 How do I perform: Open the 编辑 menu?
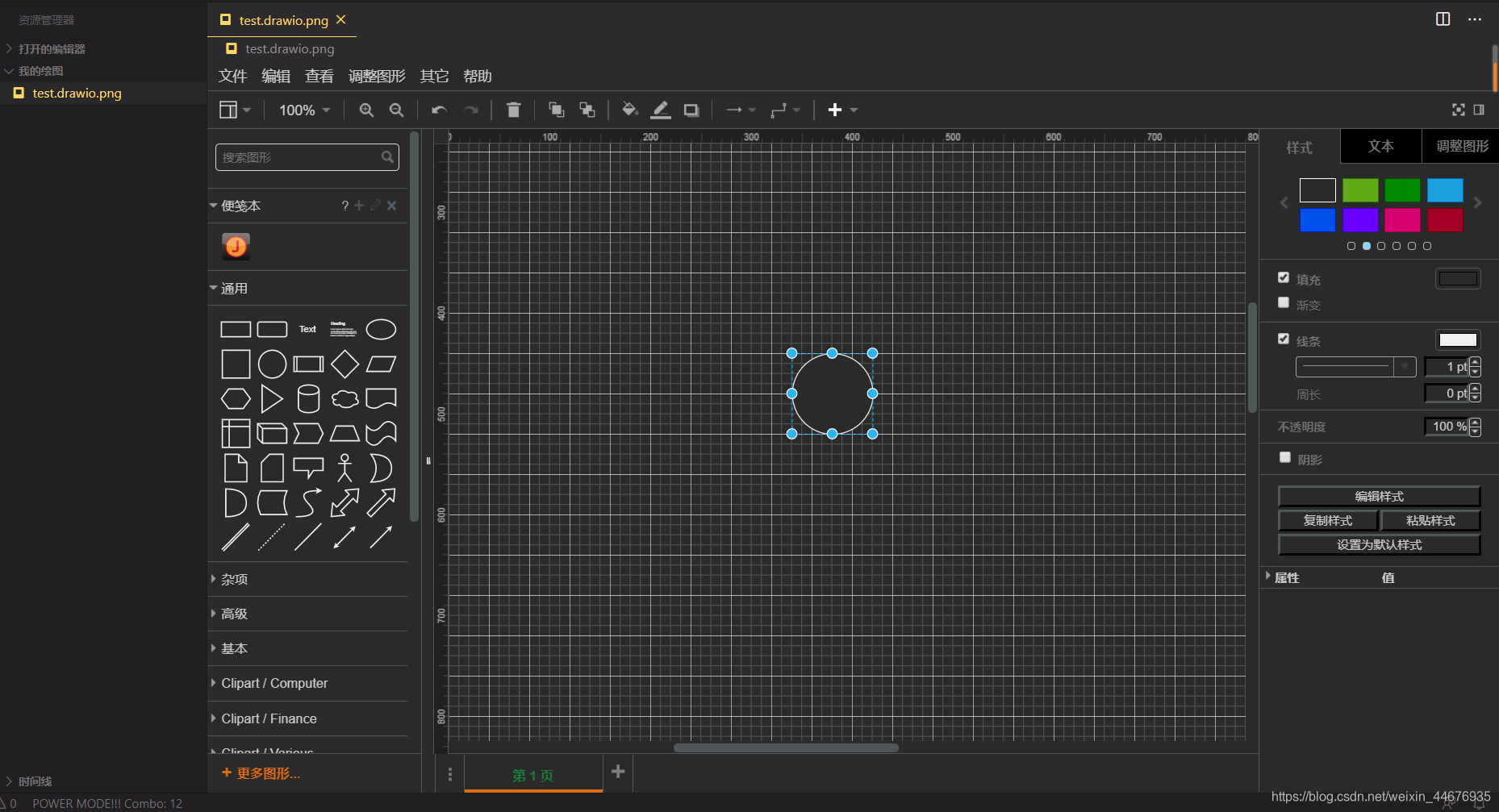(276, 76)
